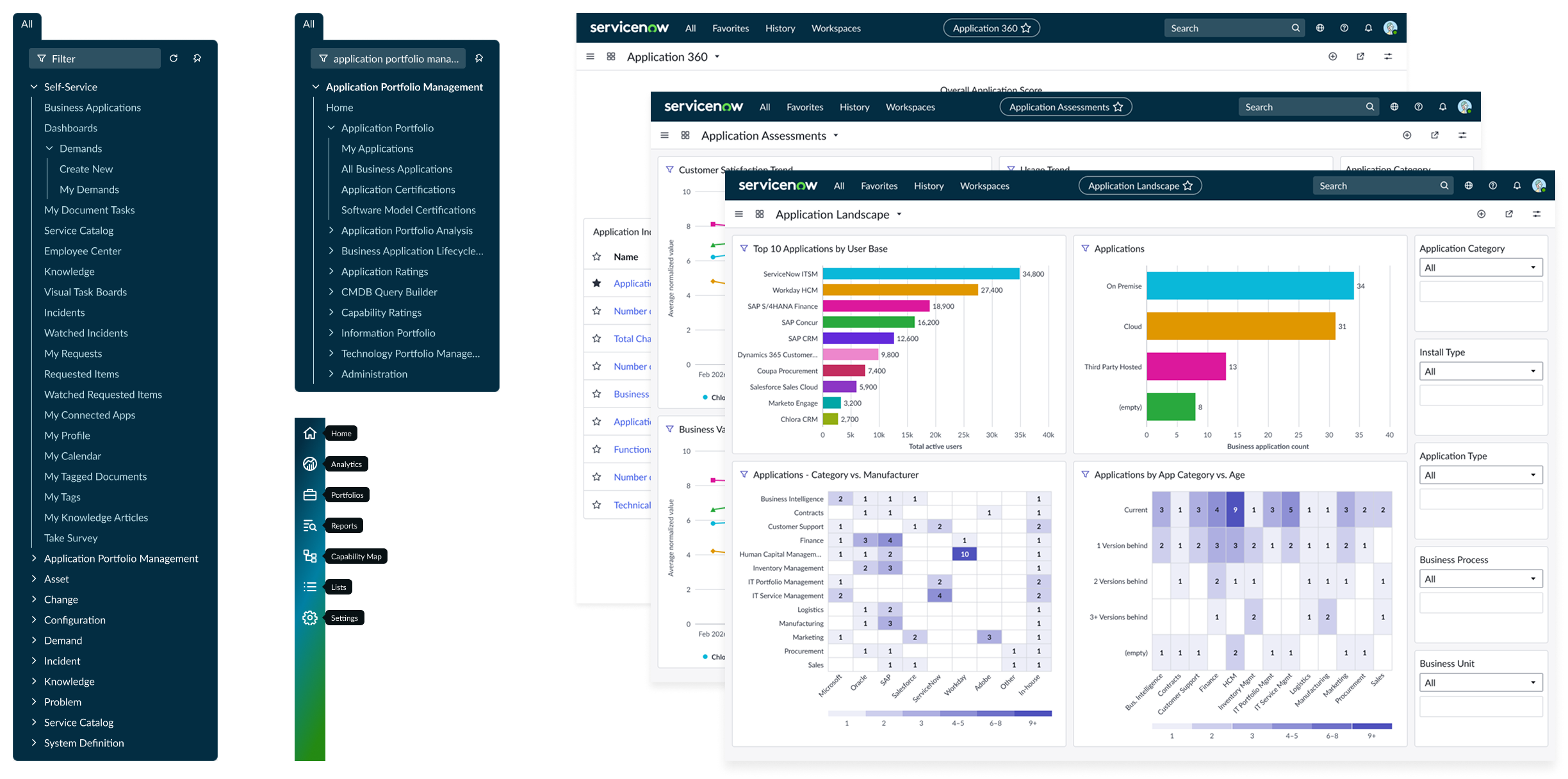
Task: Open Analytics icon in green sidebar
Action: [x=310, y=464]
